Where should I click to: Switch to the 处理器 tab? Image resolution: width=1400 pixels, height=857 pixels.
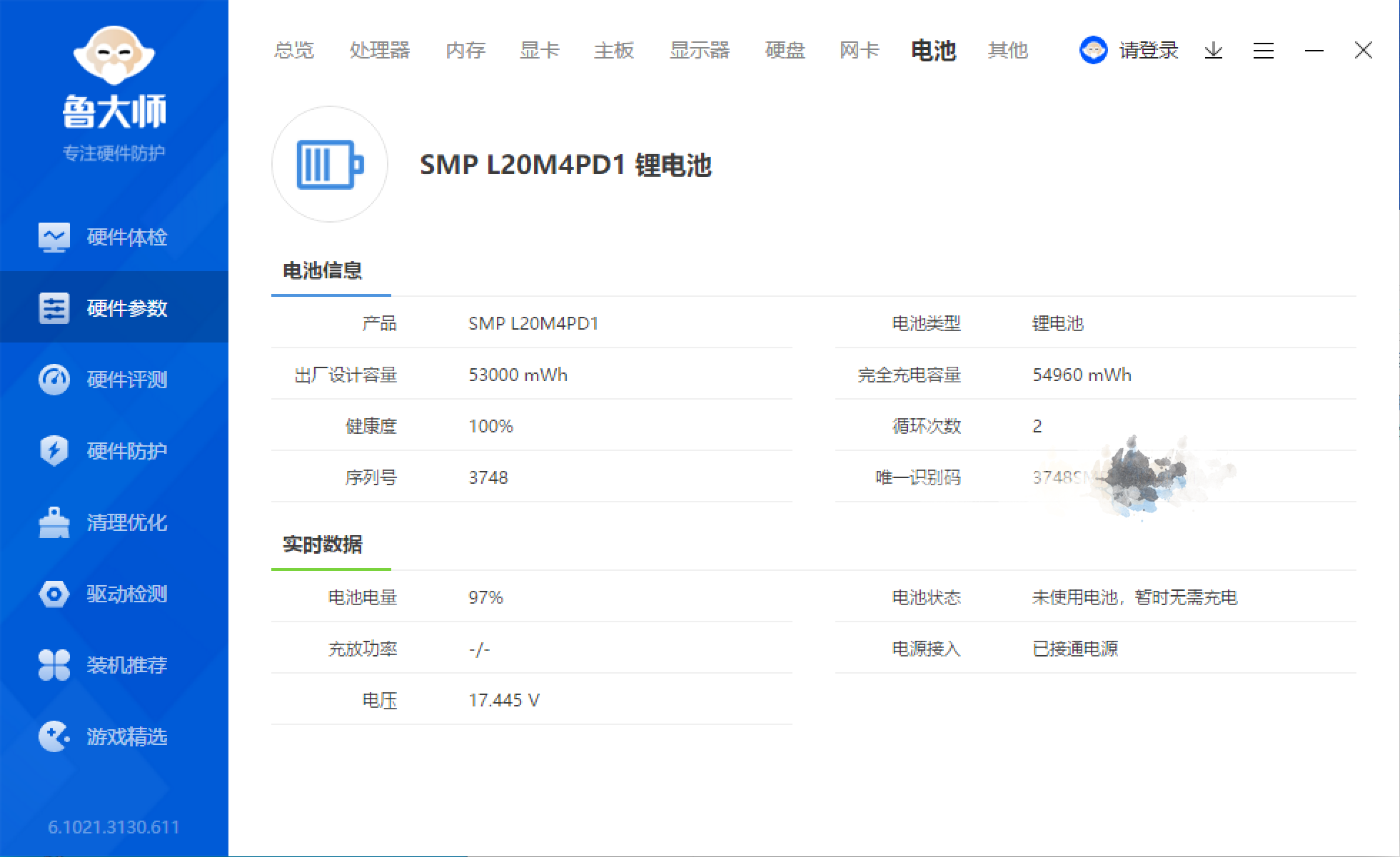click(x=380, y=50)
